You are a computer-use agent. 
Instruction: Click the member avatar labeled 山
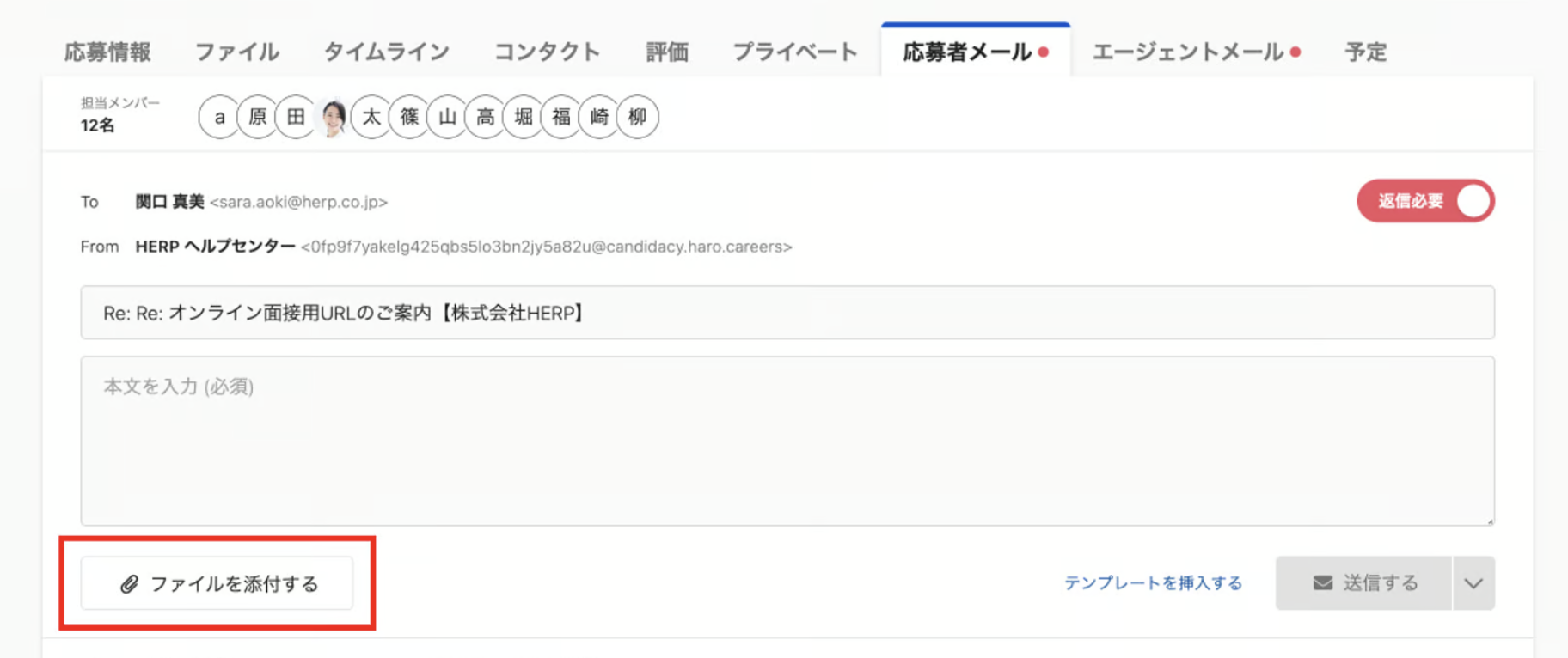pos(447,117)
